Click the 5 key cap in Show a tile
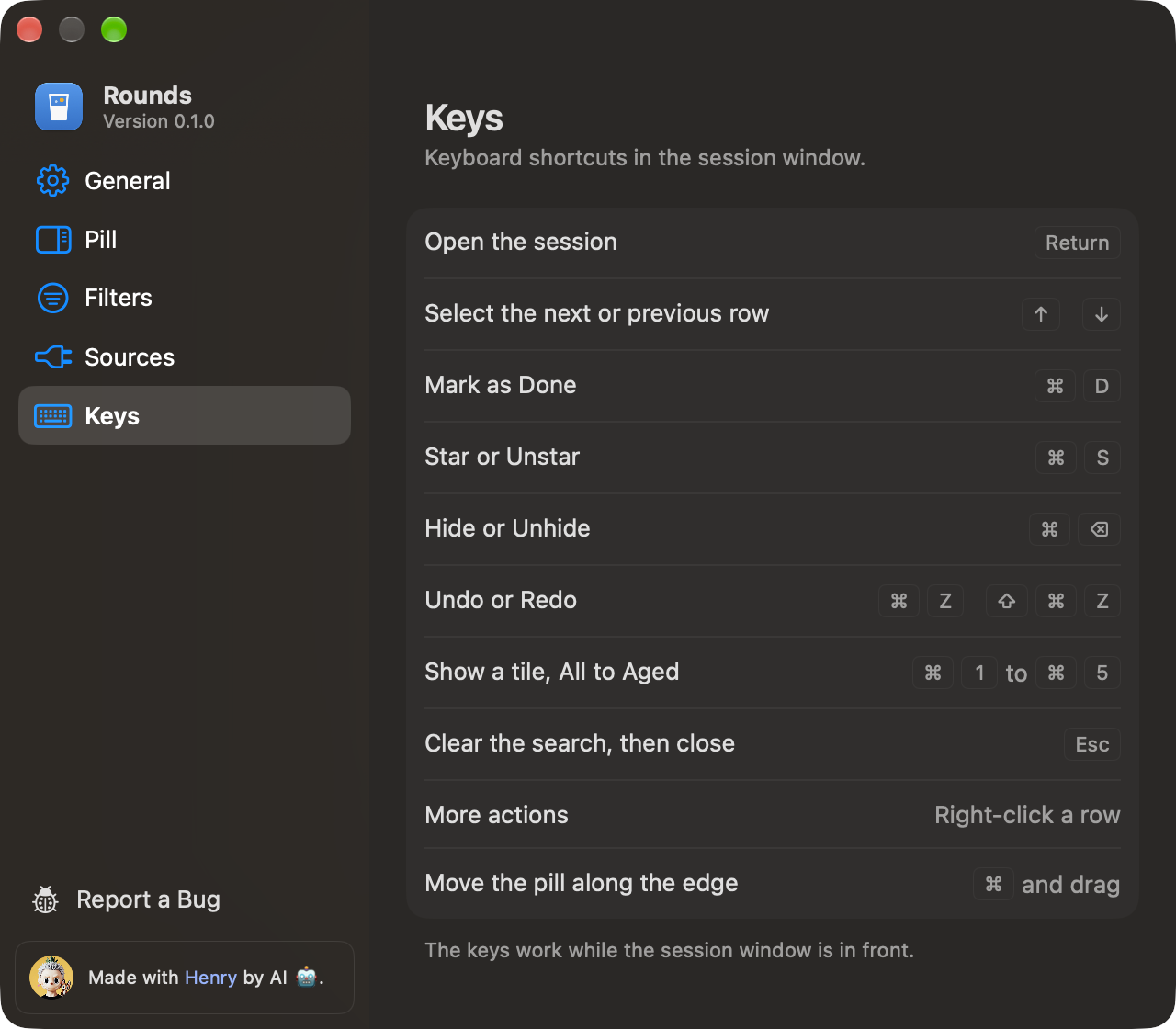Screen dimensions: 1176x1029 pos(1102,673)
